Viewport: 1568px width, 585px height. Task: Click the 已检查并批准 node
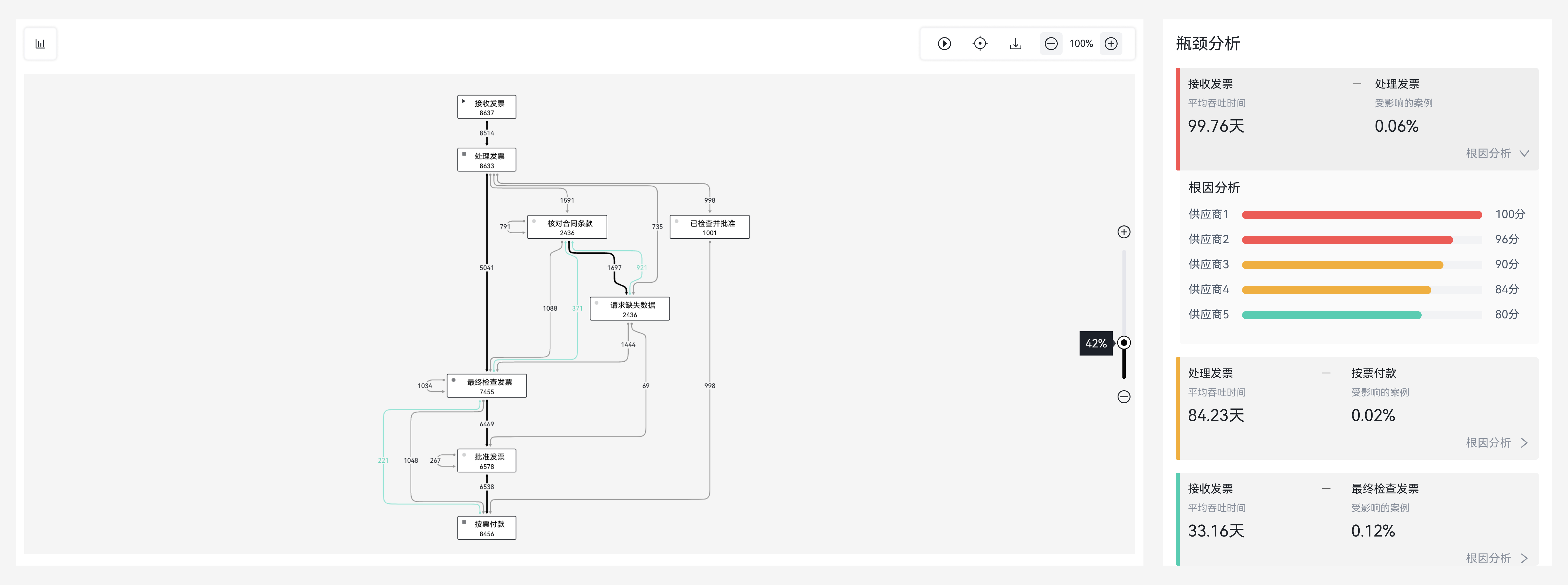tap(709, 227)
